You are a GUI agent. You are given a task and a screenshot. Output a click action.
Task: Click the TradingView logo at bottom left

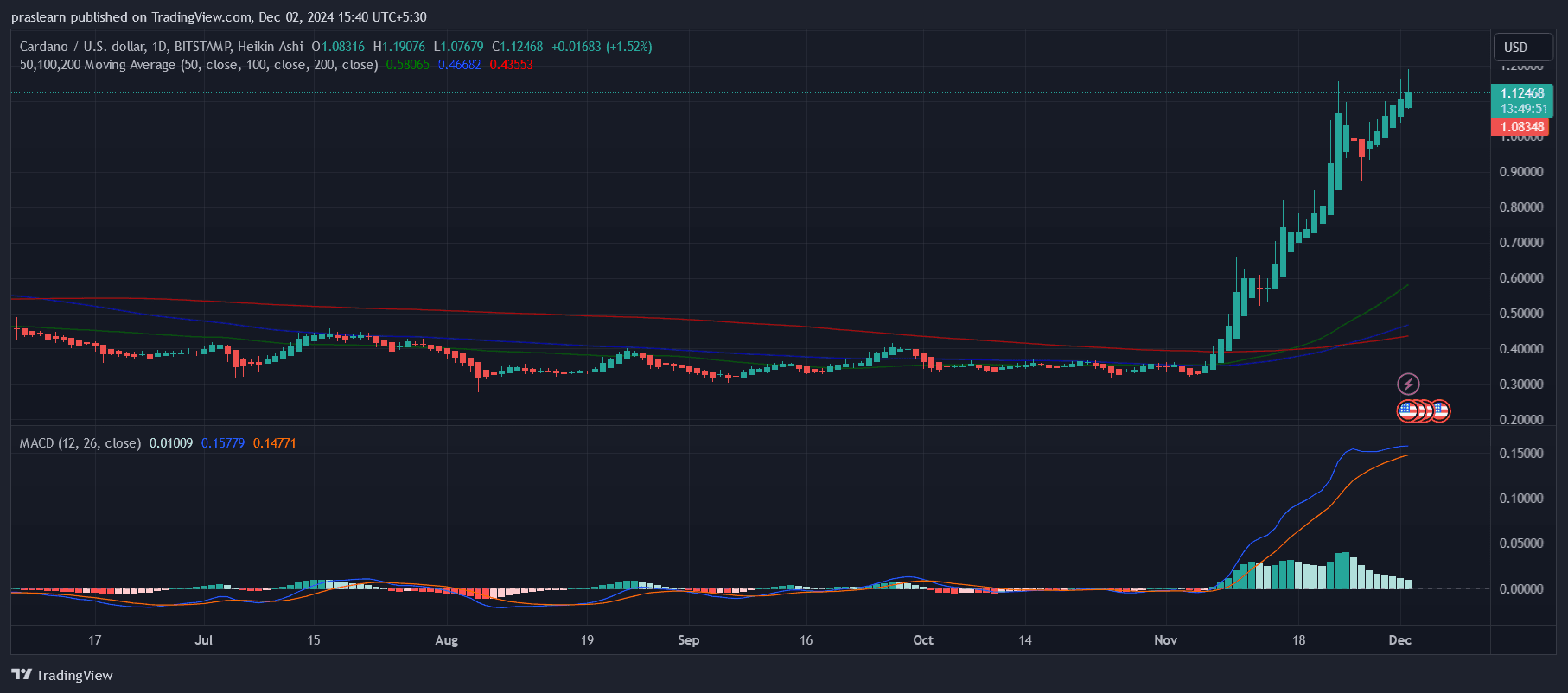62,675
